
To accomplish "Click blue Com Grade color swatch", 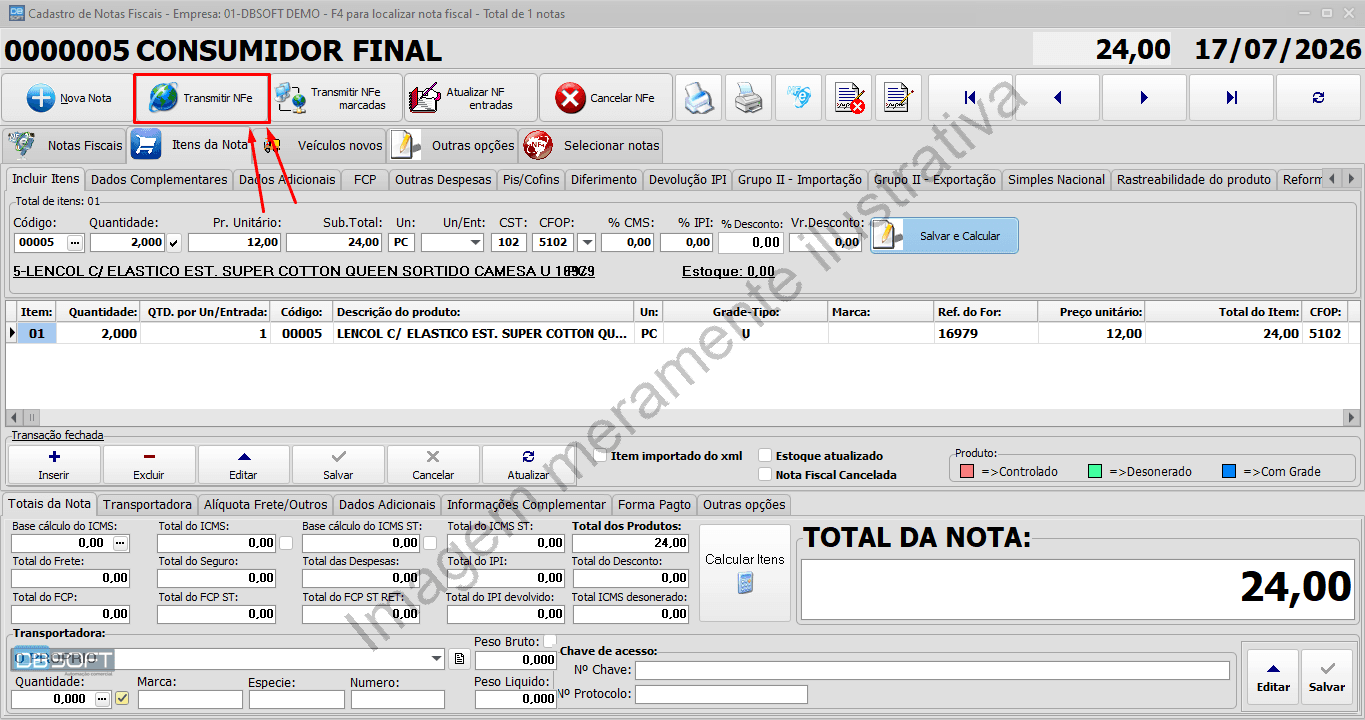I will [1229, 471].
